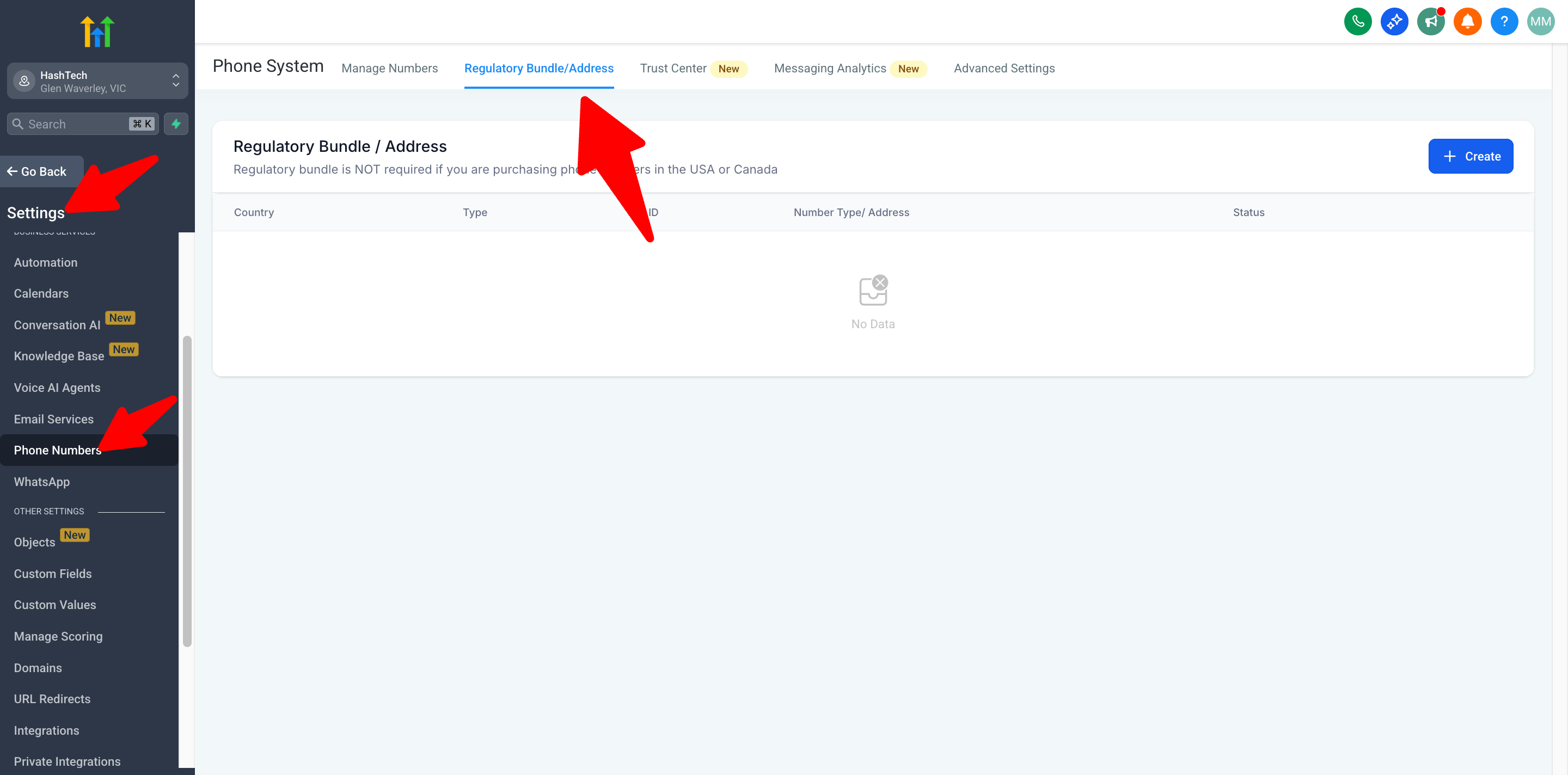
Task: Click the Go Back button
Action: coord(38,171)
